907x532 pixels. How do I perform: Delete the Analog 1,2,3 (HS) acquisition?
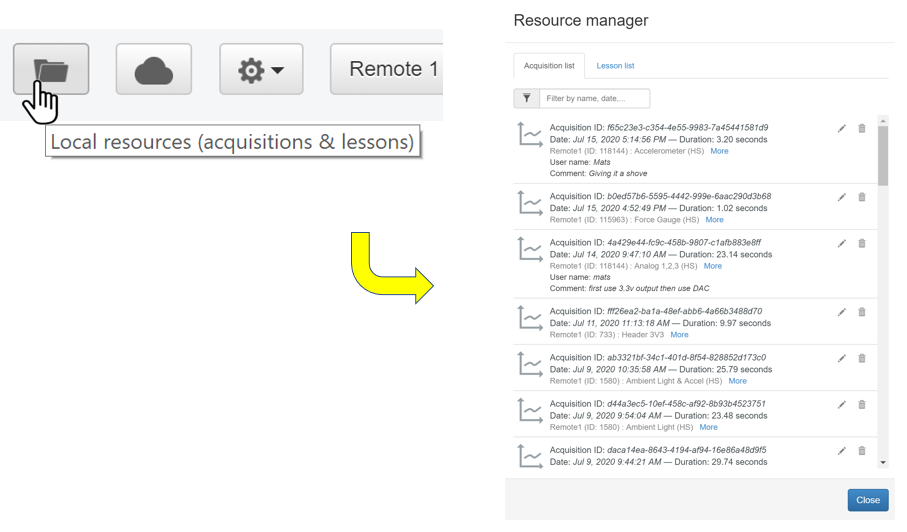(862, 244)
